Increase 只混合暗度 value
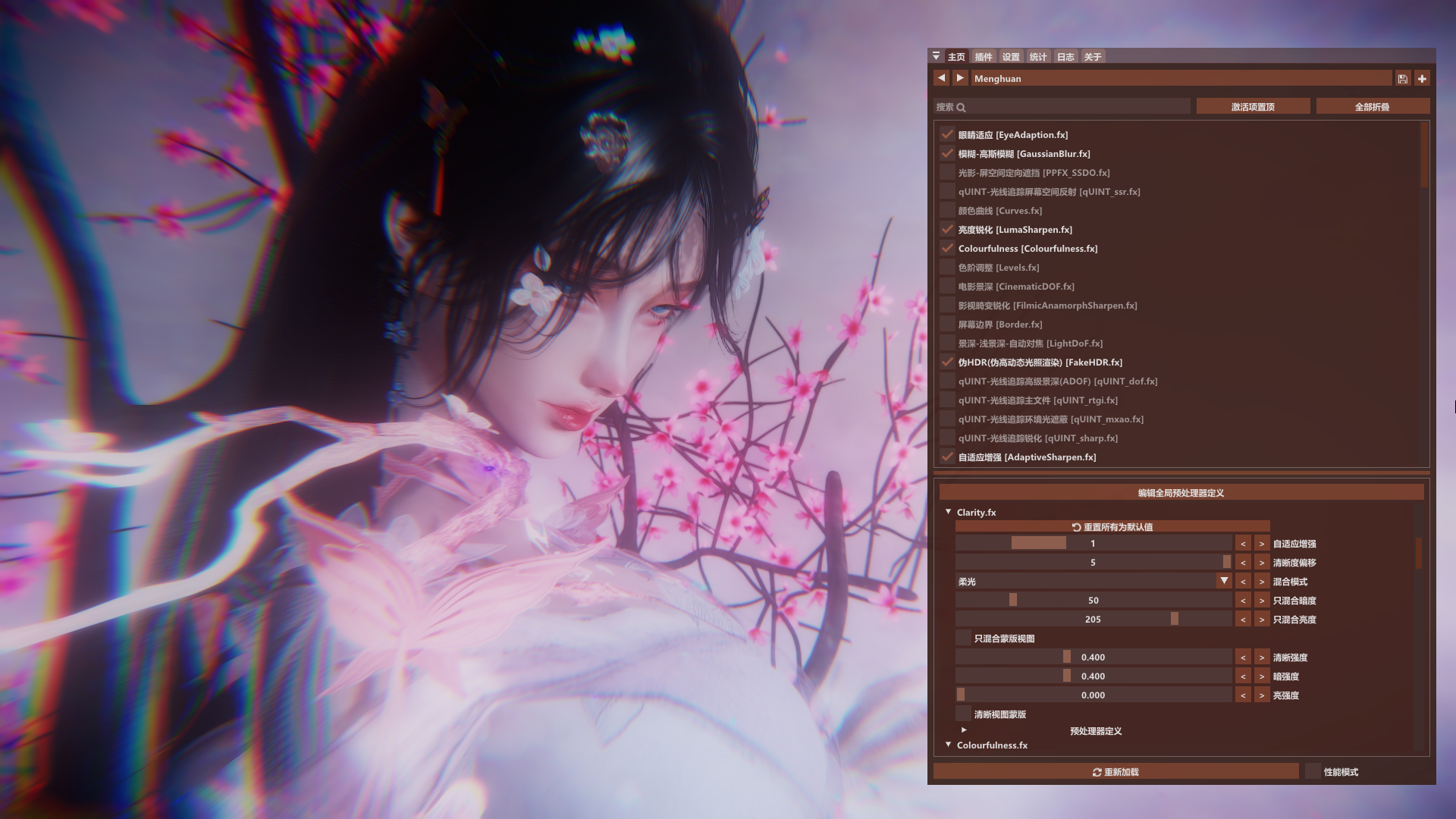Viewport: 1456px width, 819px height. (x=1262, y=601)
